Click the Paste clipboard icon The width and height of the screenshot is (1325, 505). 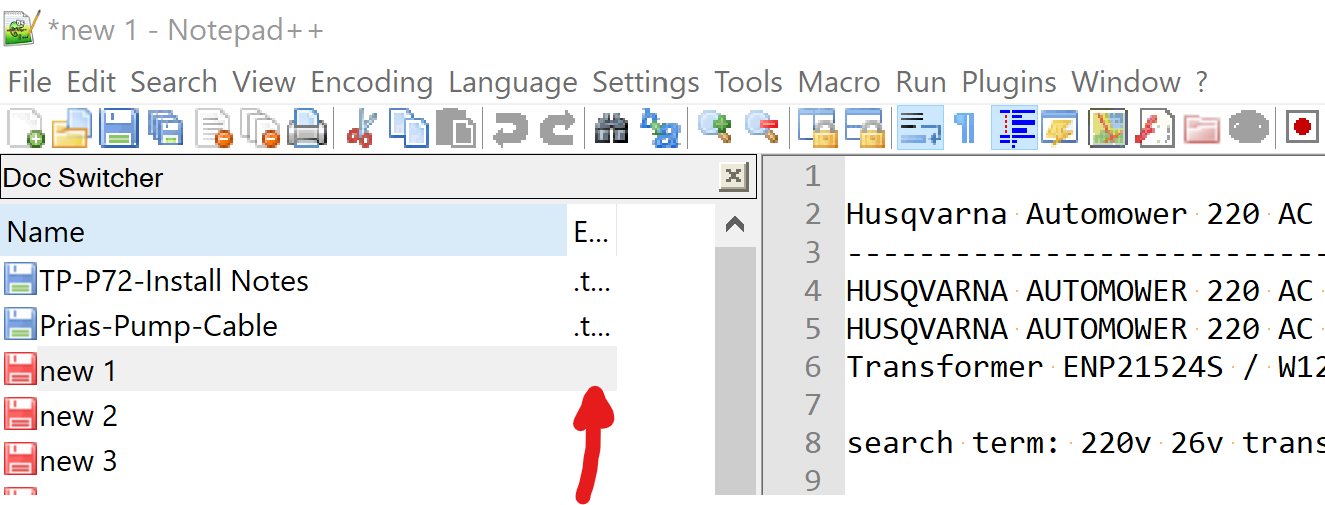tap(456, 128)
